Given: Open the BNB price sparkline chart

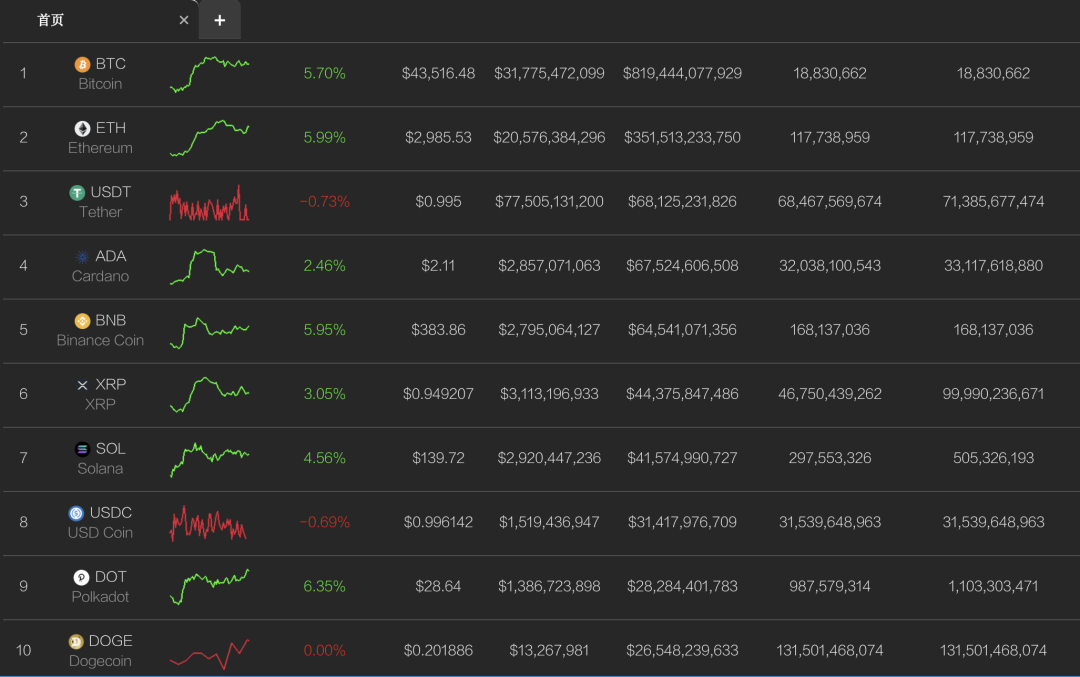Looking at the screenshot, I should [209, 331].
